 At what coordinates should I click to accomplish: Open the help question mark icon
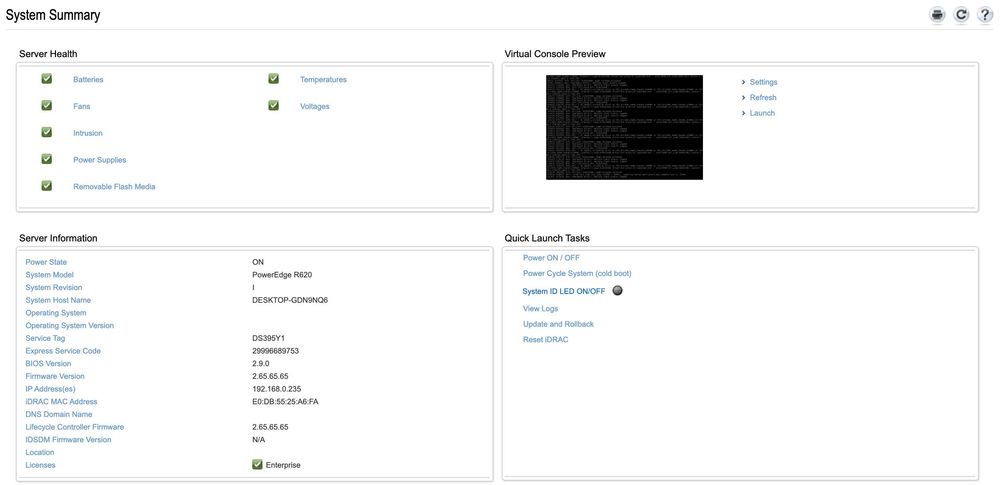click(985, 15)
